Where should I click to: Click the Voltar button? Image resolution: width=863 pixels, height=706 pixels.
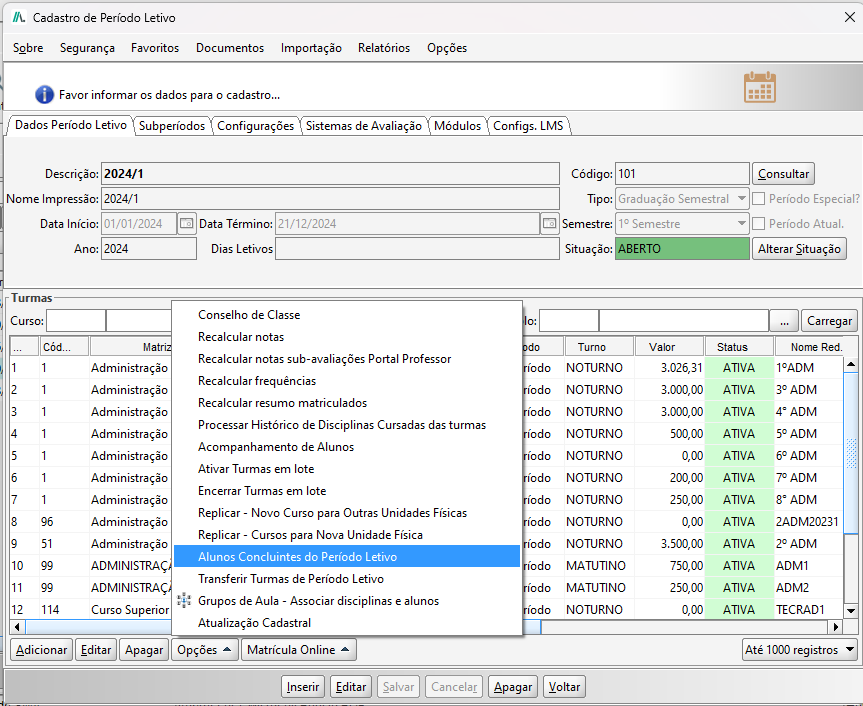[x=564, y=687]
